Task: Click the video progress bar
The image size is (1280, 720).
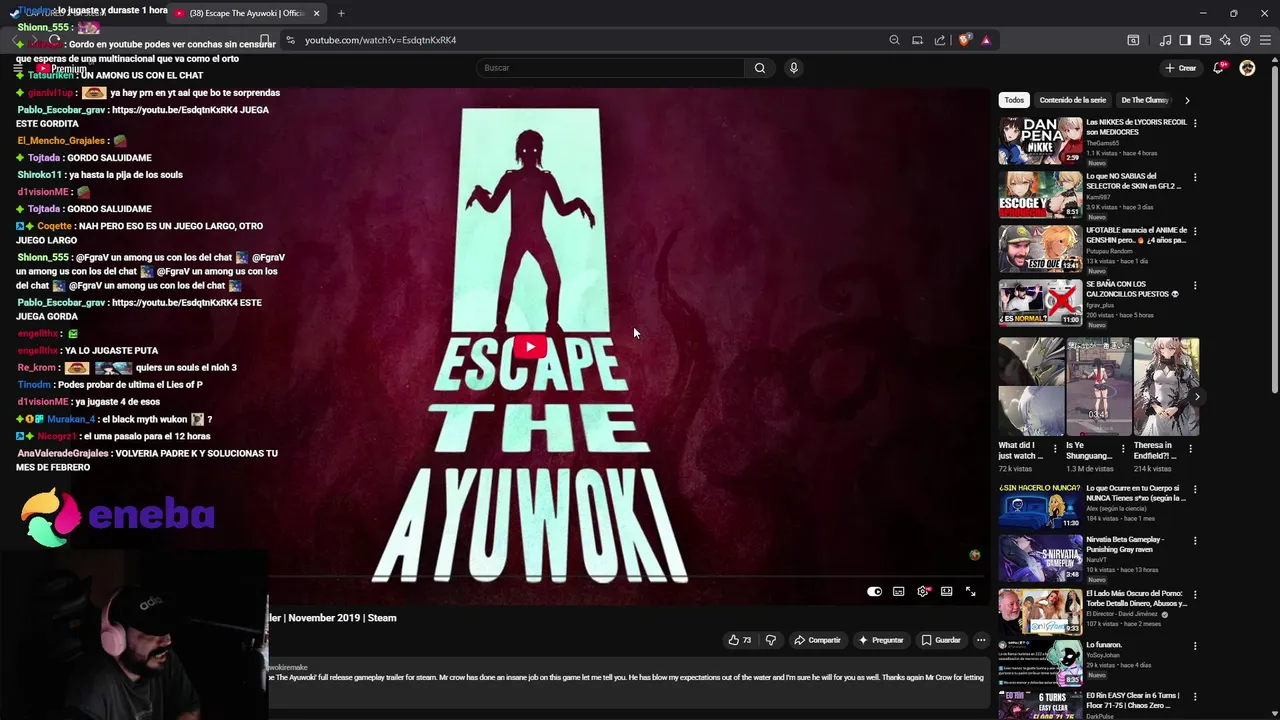Action: [625, 577]
